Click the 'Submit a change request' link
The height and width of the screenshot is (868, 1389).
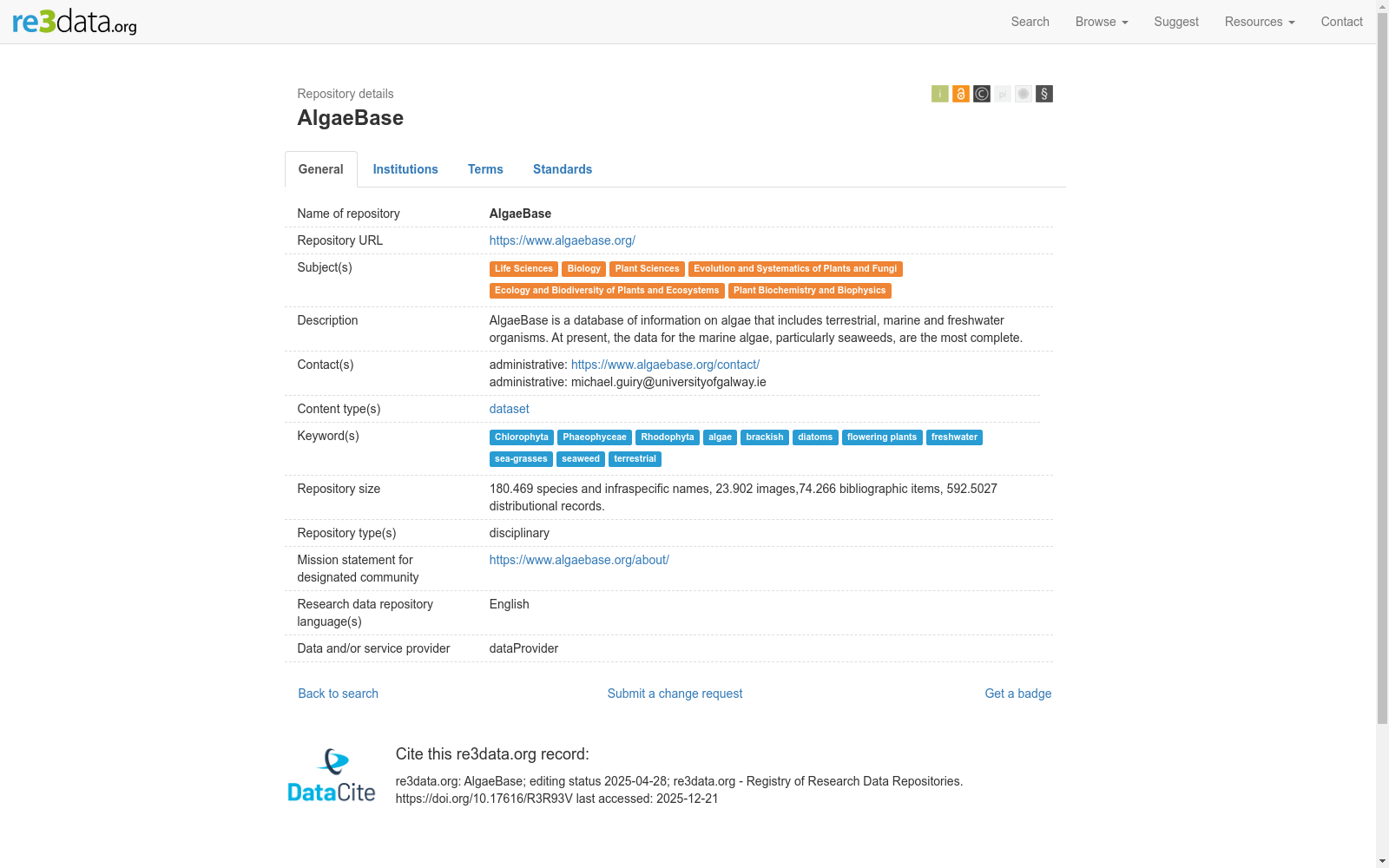[x=675, y=694]
